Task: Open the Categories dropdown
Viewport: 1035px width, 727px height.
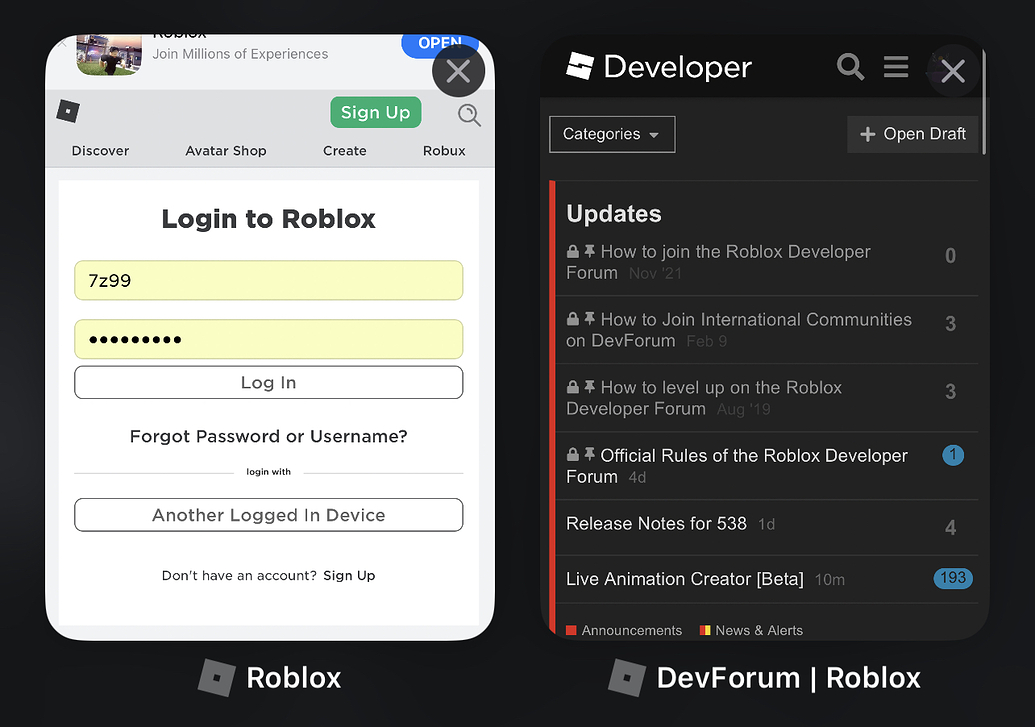Action: tap(611, 134)
